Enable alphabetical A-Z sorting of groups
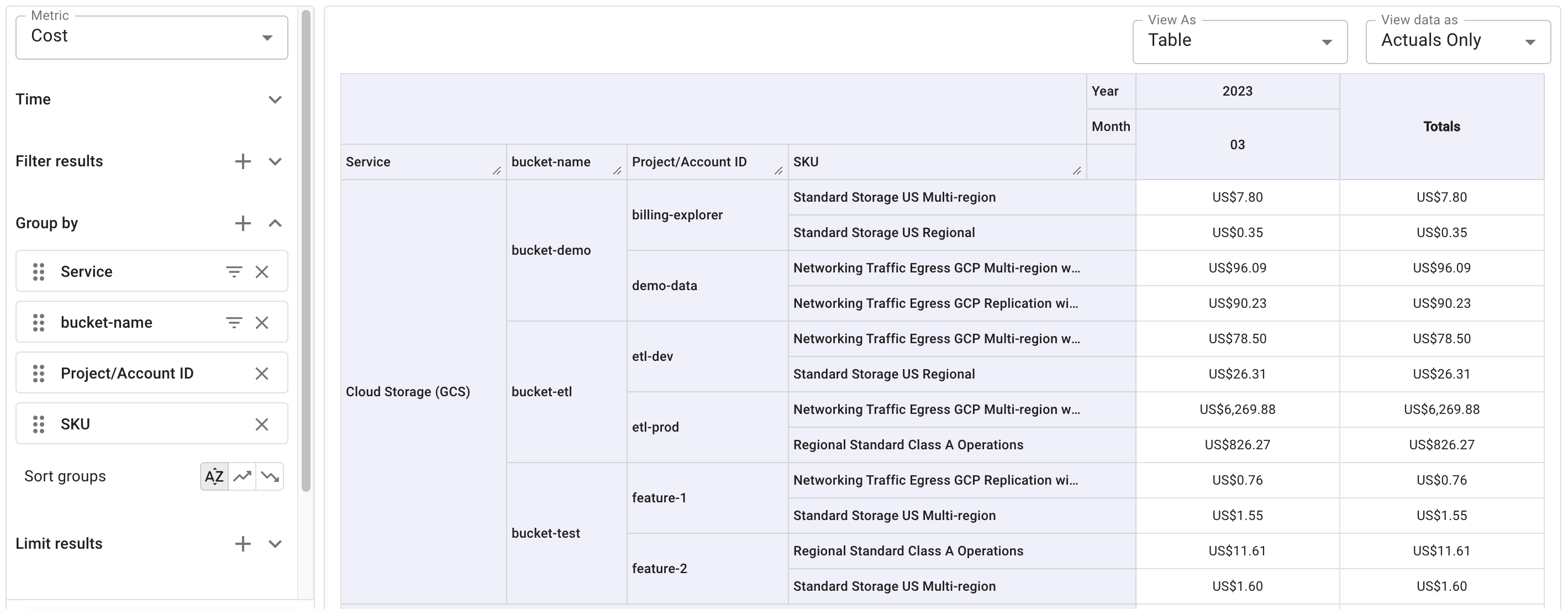 [x=214, y=476]
